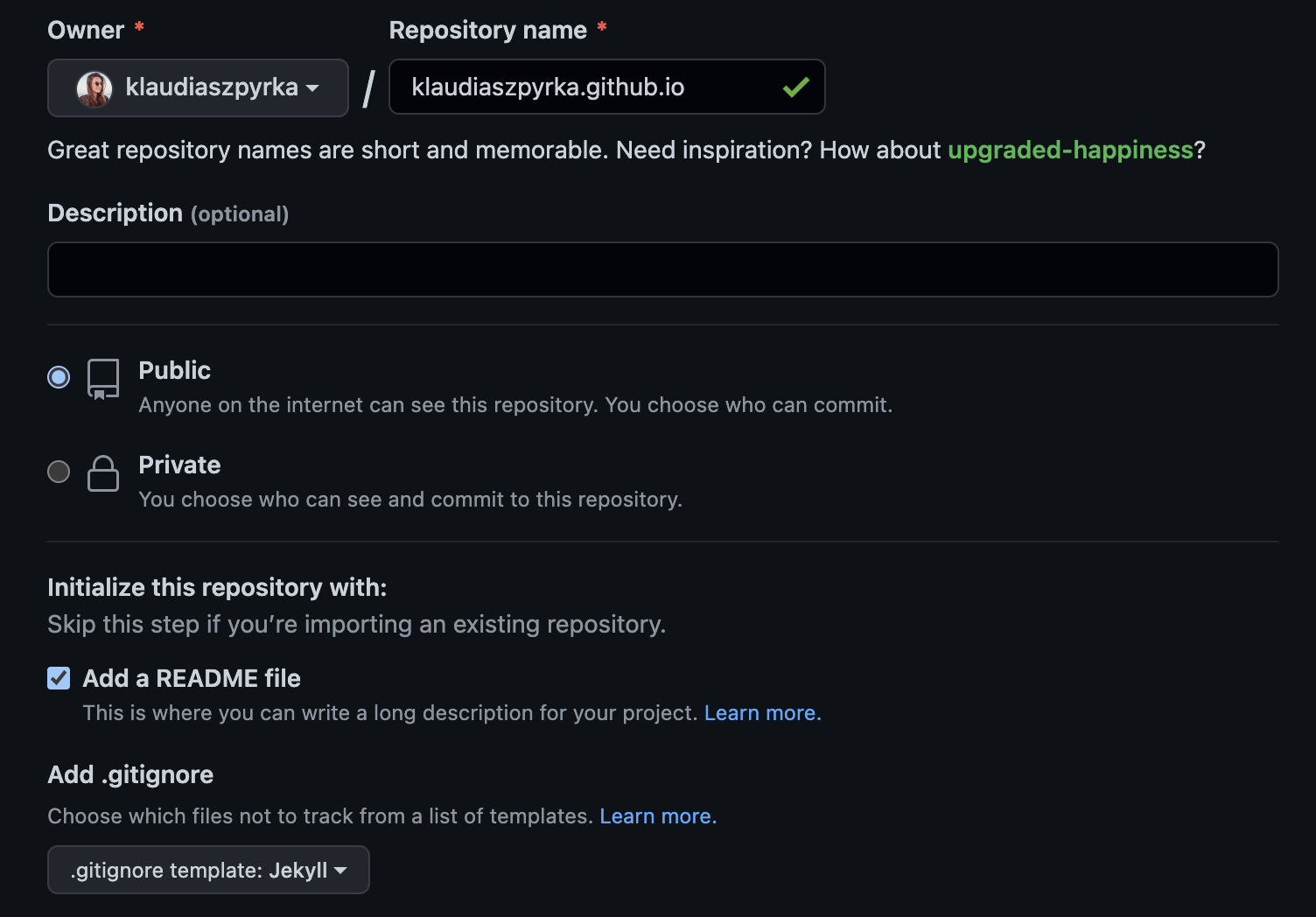The image size is (1316, 917).
Task: Click the Private padlock icon
Action: pos(103,473)
